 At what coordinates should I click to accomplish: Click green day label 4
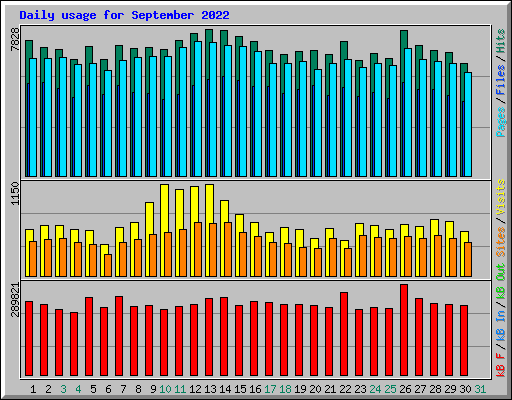[78, 389]
